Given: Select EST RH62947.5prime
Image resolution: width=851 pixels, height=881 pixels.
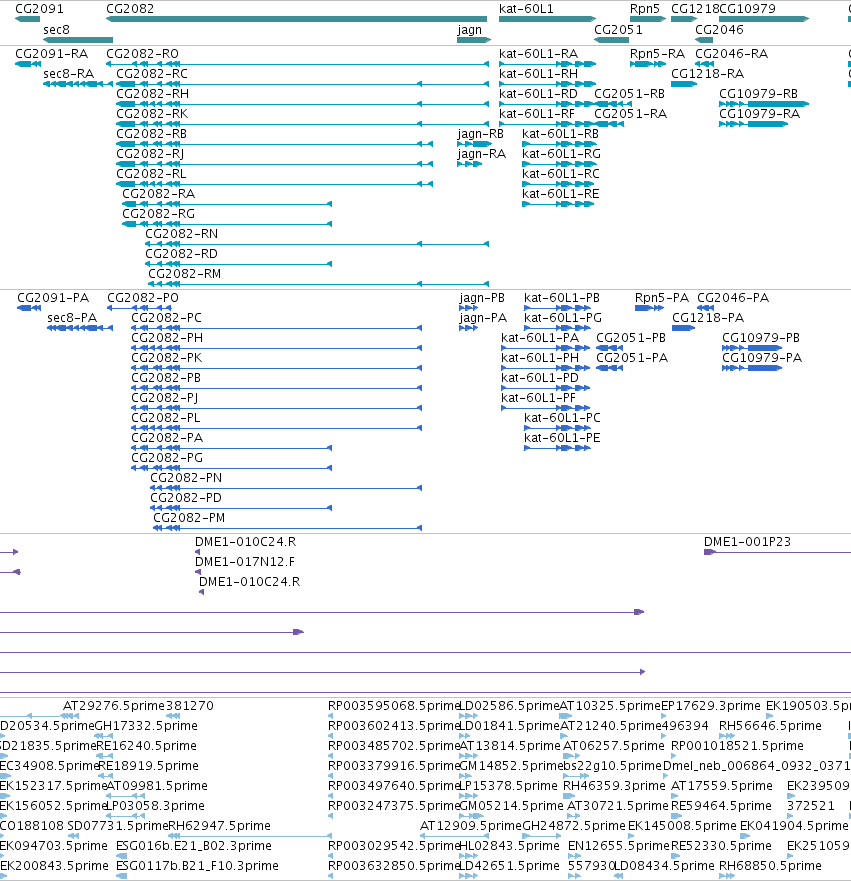Looking at the screenshot, I should pyautogui.click(x=219, y=826).
